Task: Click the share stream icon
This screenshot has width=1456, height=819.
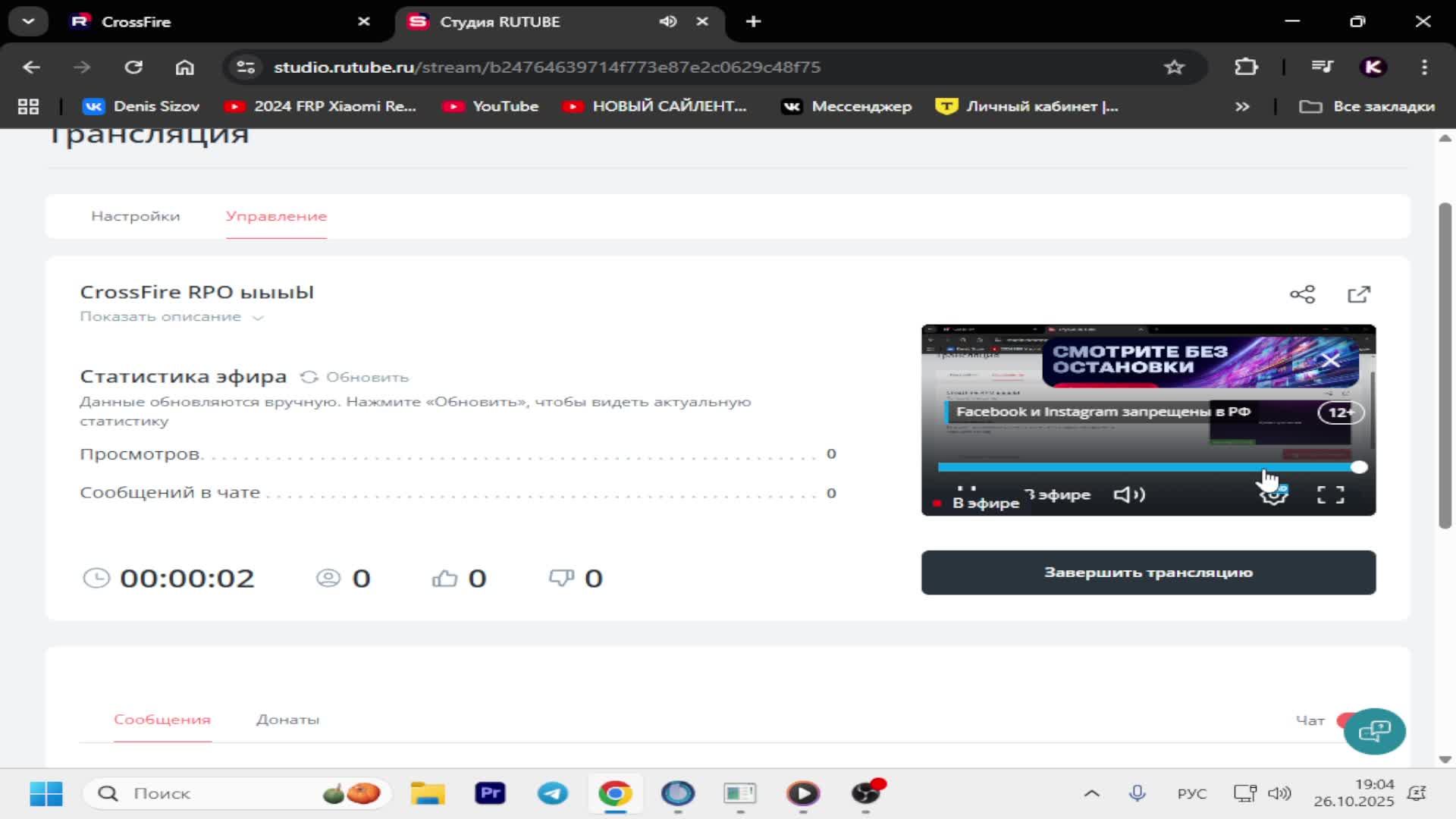Action: pos(1302,294)
